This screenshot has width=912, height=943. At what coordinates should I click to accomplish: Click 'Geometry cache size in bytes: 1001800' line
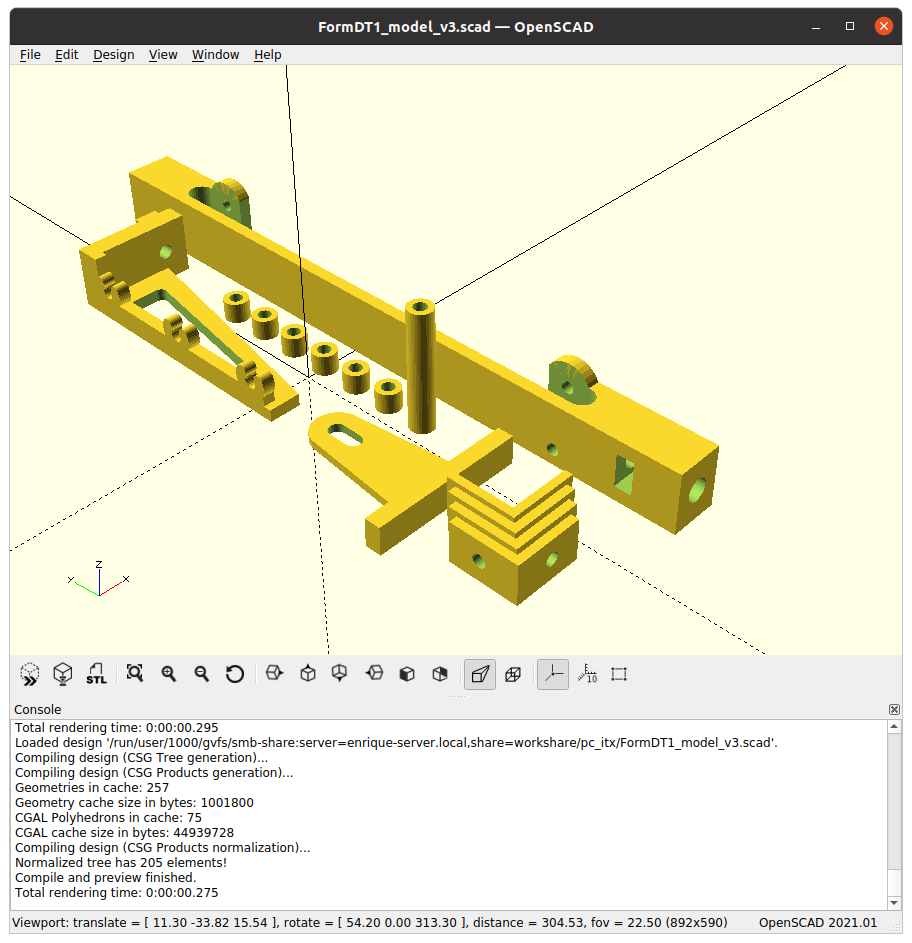tap(134, 802)
